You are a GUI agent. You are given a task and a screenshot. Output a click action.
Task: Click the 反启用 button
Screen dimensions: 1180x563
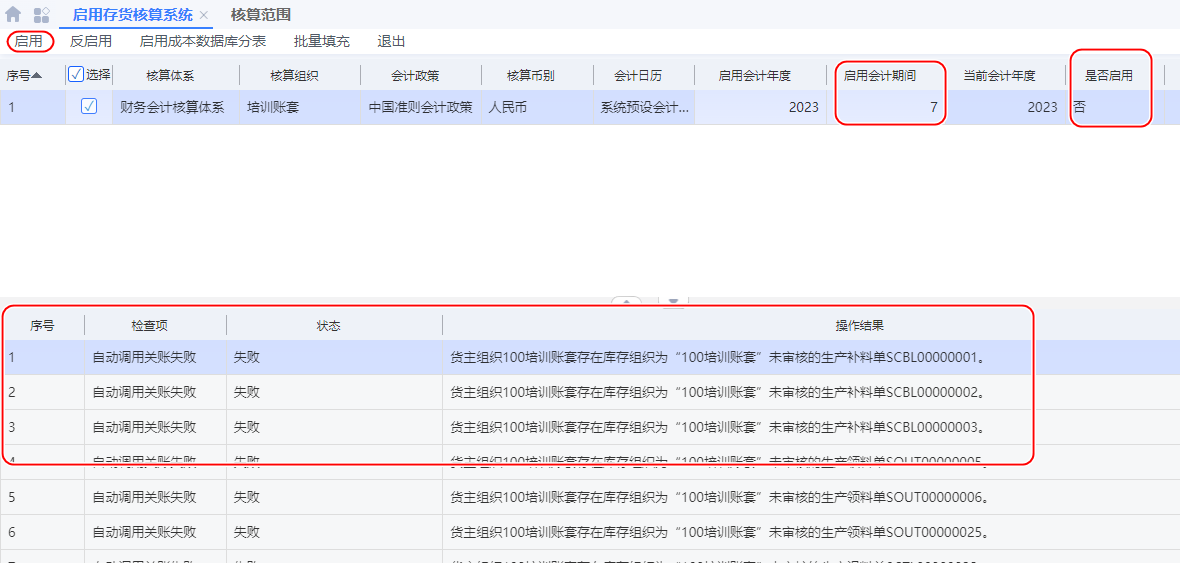(x=91, y=41)
